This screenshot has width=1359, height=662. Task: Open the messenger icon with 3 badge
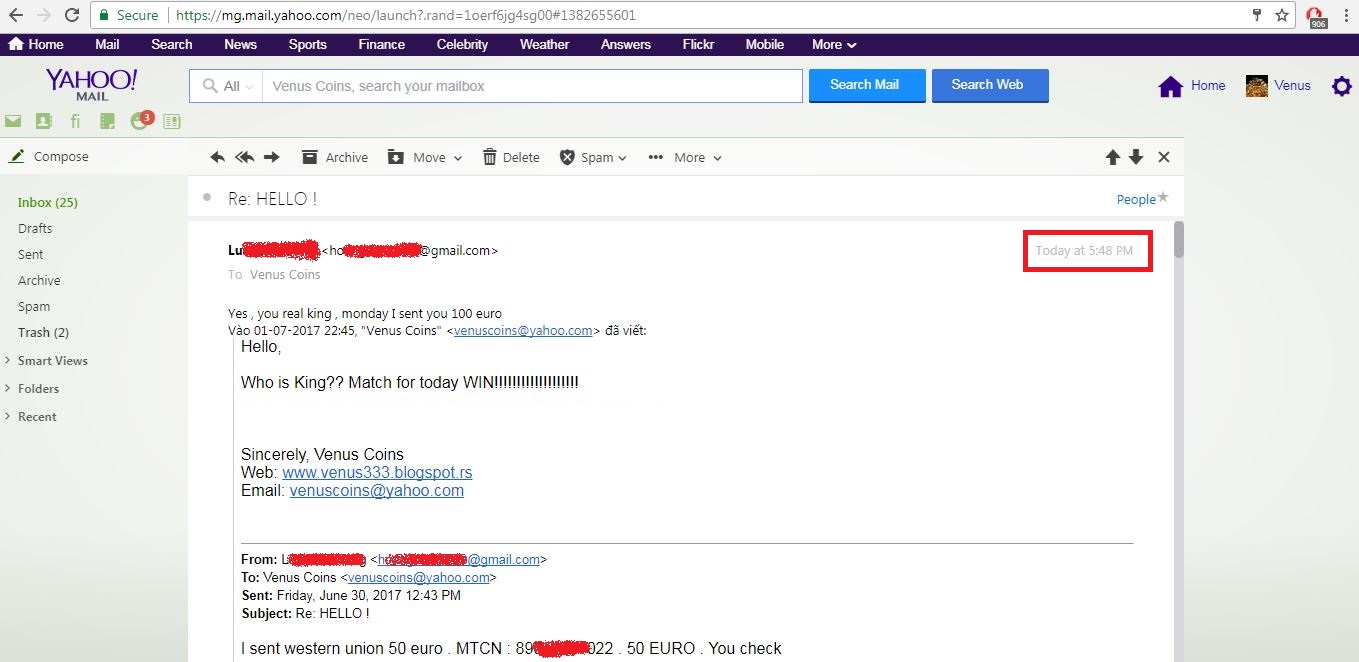point(140,120)
